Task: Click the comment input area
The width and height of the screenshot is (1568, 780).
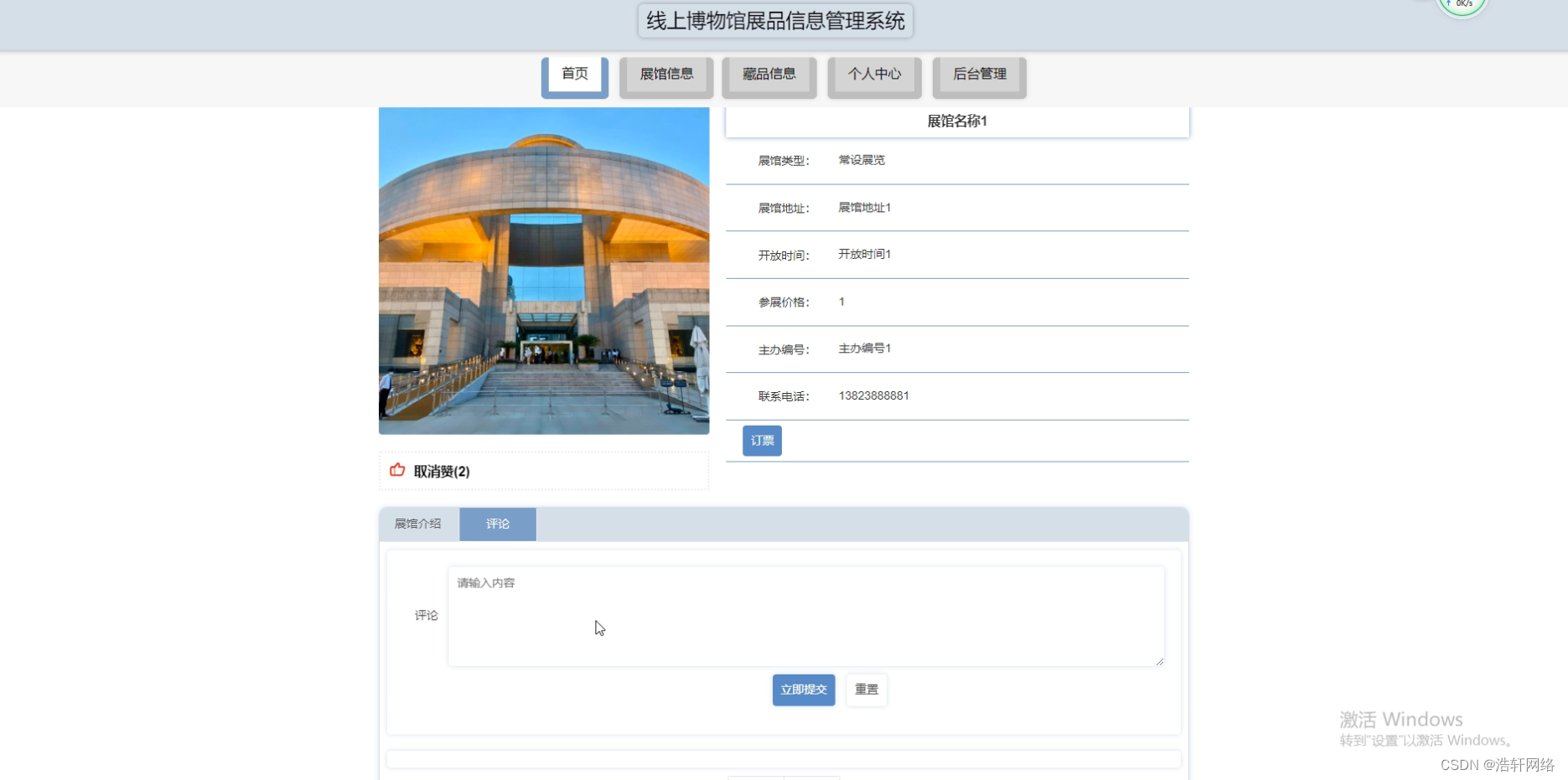Action: pos(805,616)
